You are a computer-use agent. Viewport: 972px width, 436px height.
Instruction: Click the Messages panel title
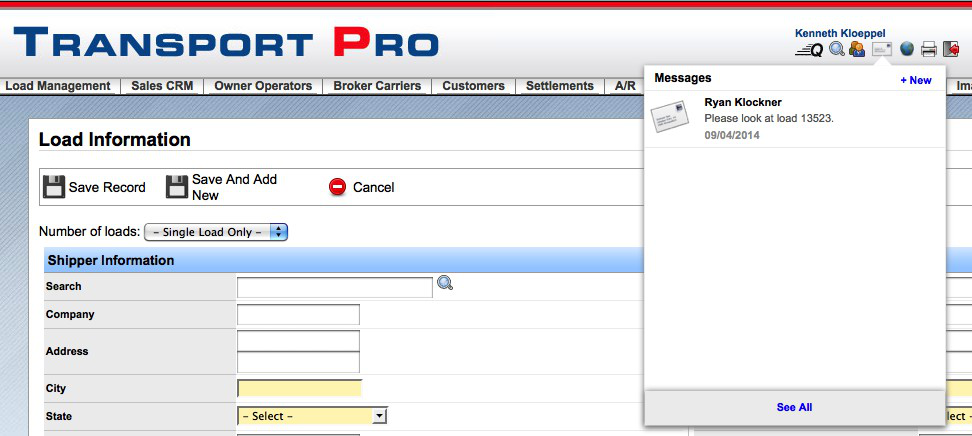point(683,78)
